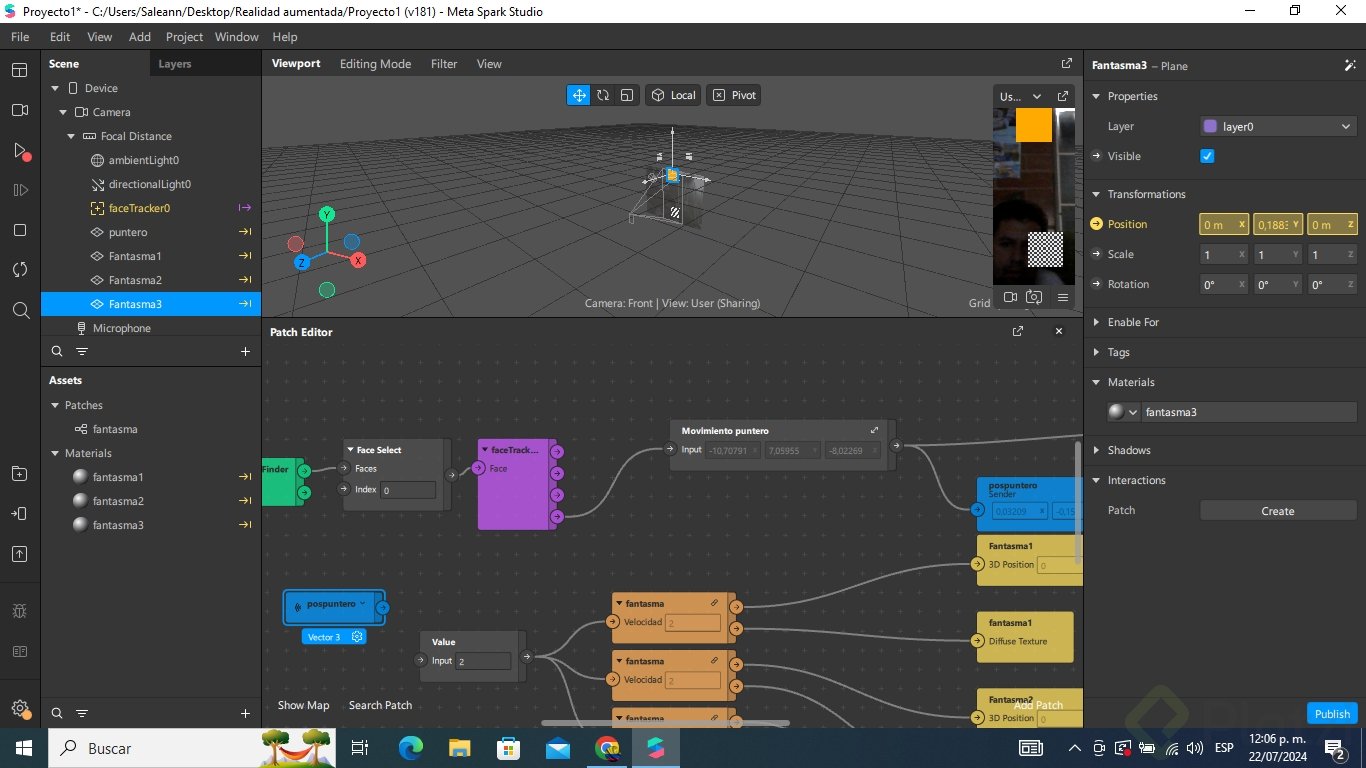Click the orange square in camera preview

point(1033,125)
